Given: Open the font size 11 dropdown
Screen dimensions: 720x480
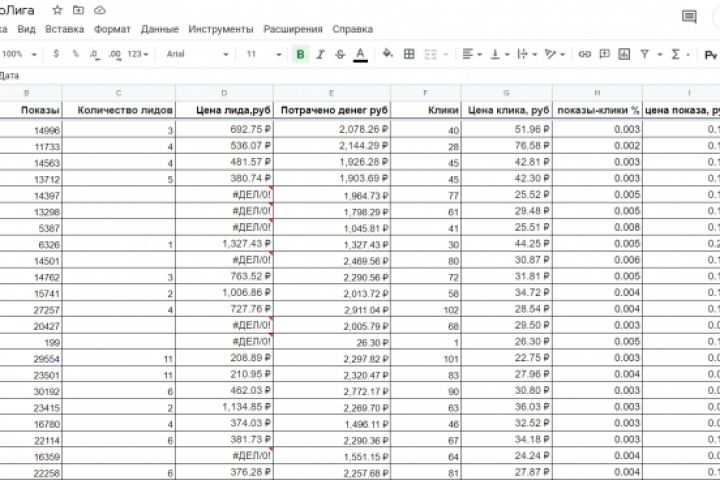Looking at the screenshot, I should (x=264, y=54).
